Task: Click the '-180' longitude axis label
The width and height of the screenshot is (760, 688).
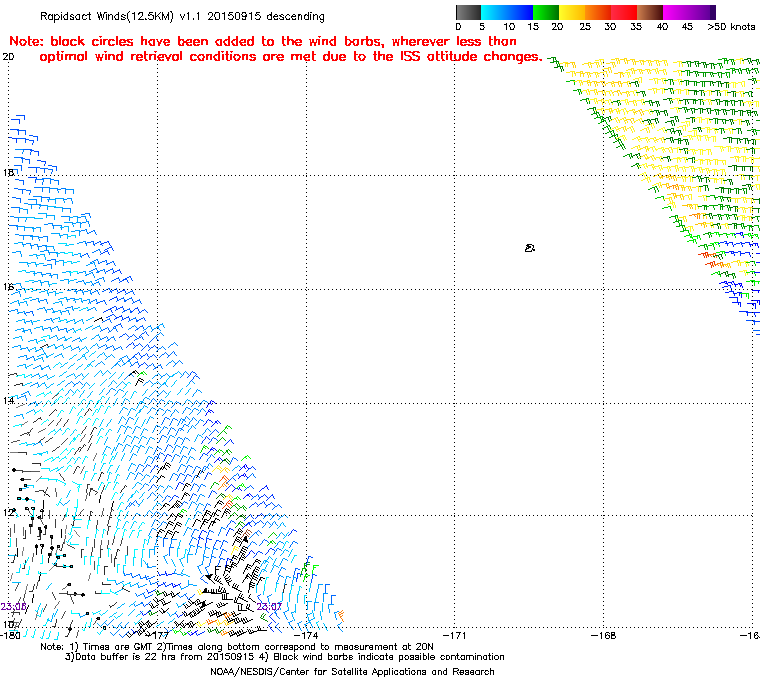Action: click(11, 635)
